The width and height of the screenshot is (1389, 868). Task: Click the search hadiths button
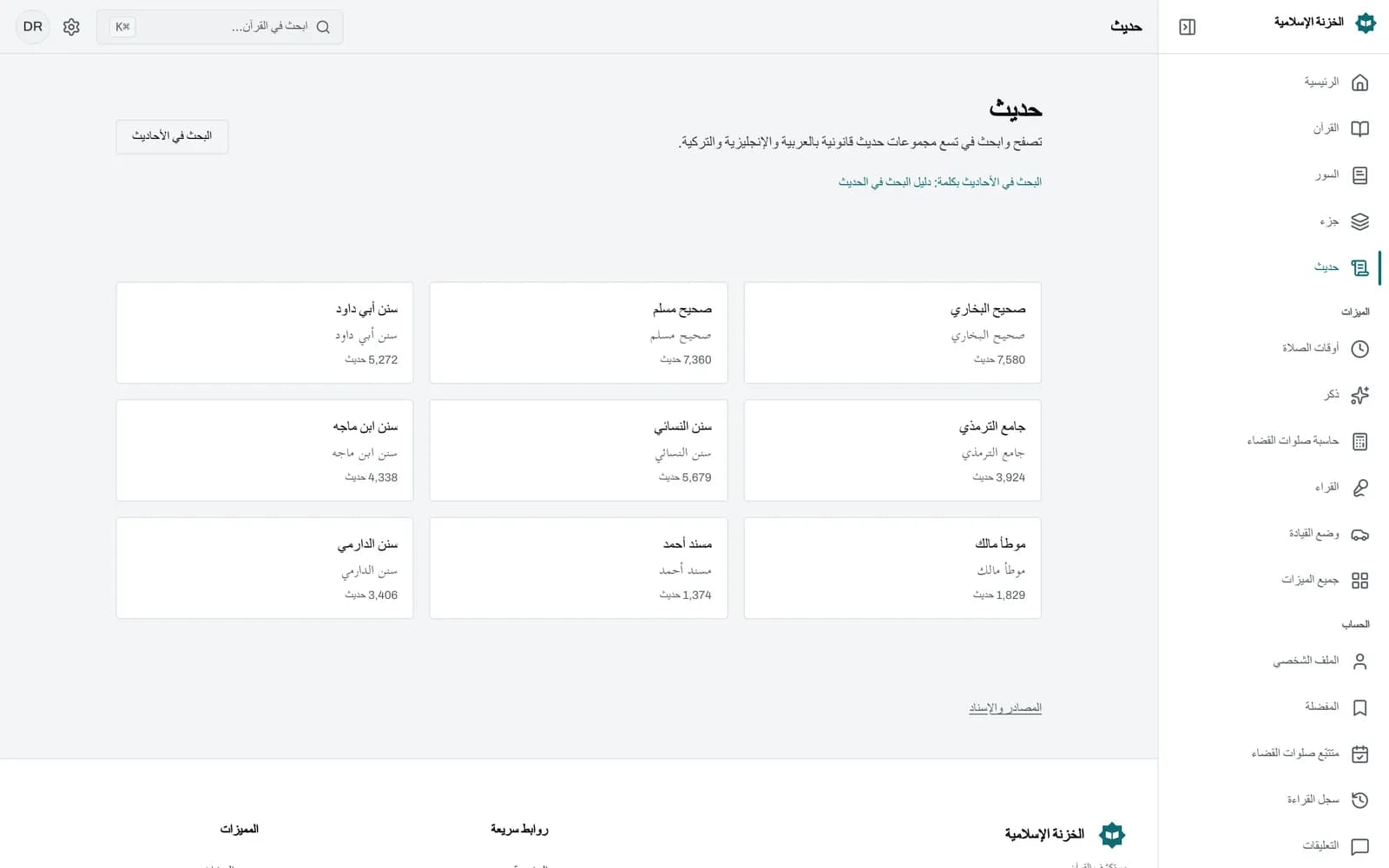pos(172,136)
